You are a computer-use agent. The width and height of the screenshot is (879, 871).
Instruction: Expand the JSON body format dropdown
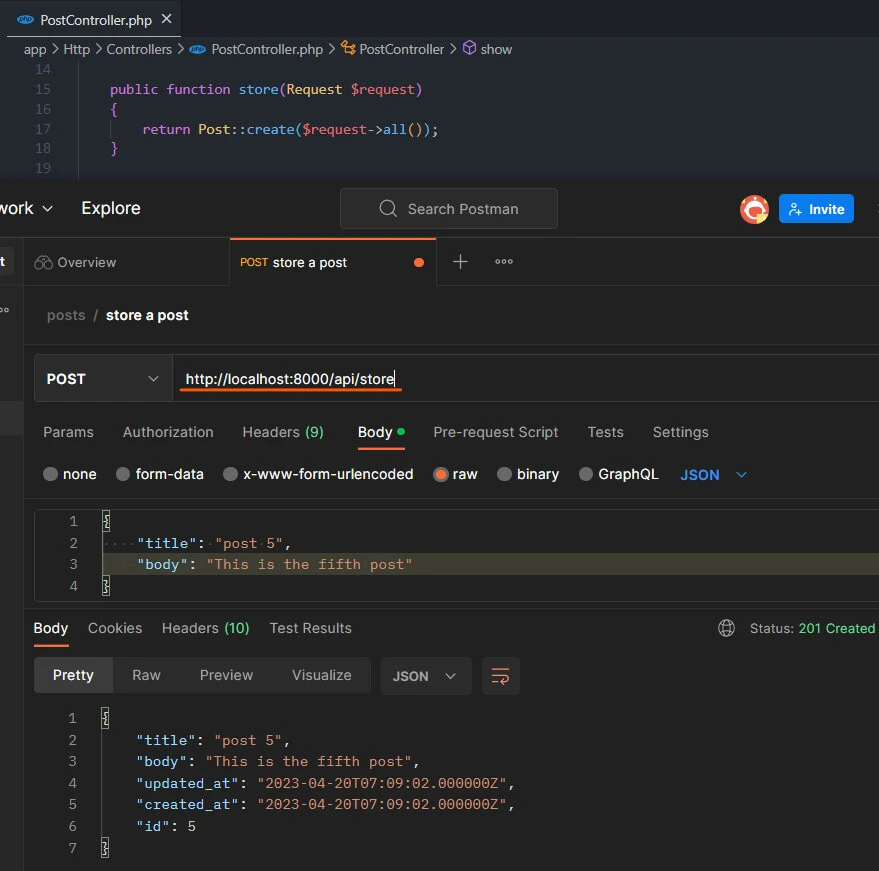click(x=714, y=475)
